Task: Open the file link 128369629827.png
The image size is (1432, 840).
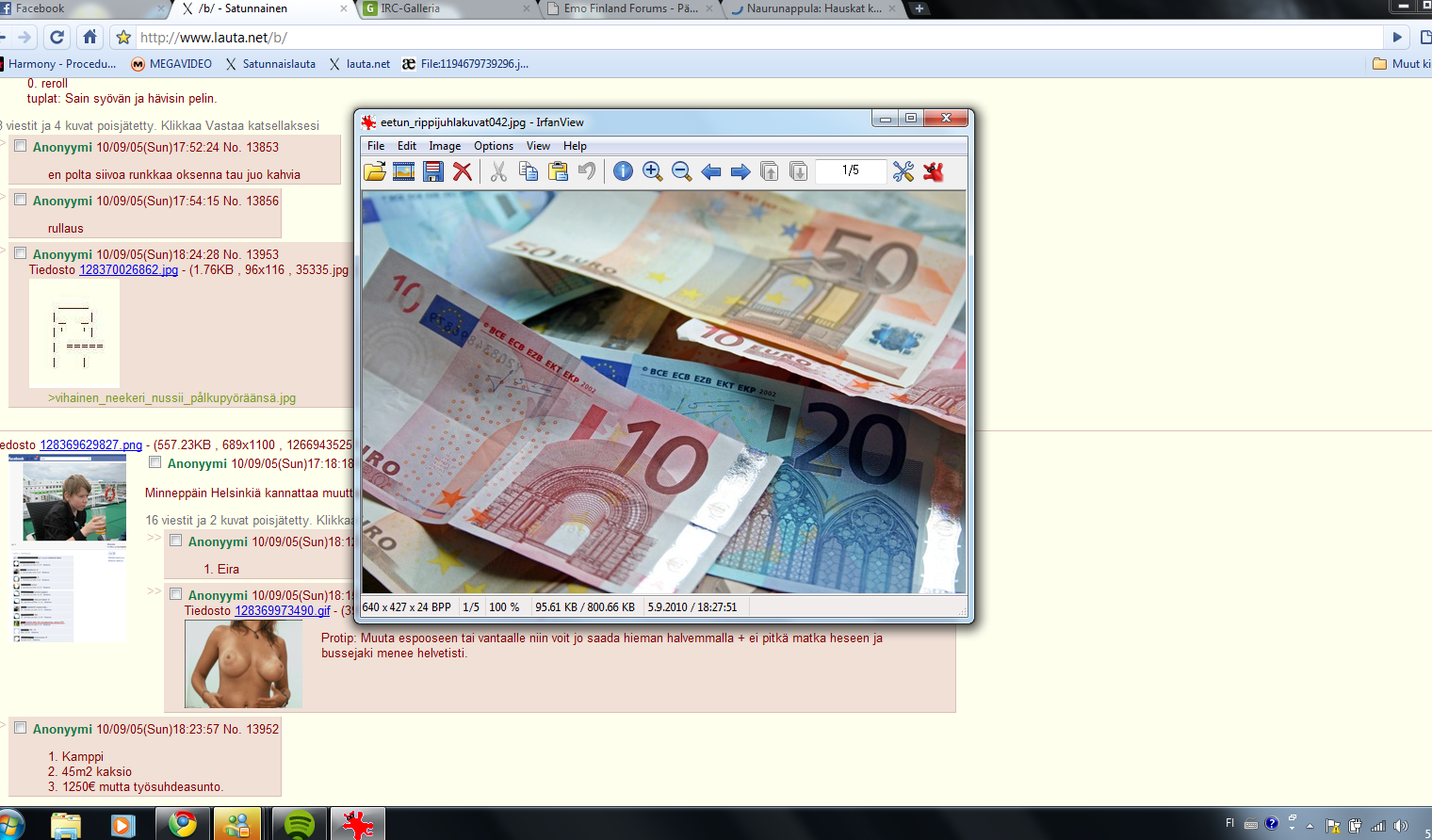Action: tap(90, 444)
